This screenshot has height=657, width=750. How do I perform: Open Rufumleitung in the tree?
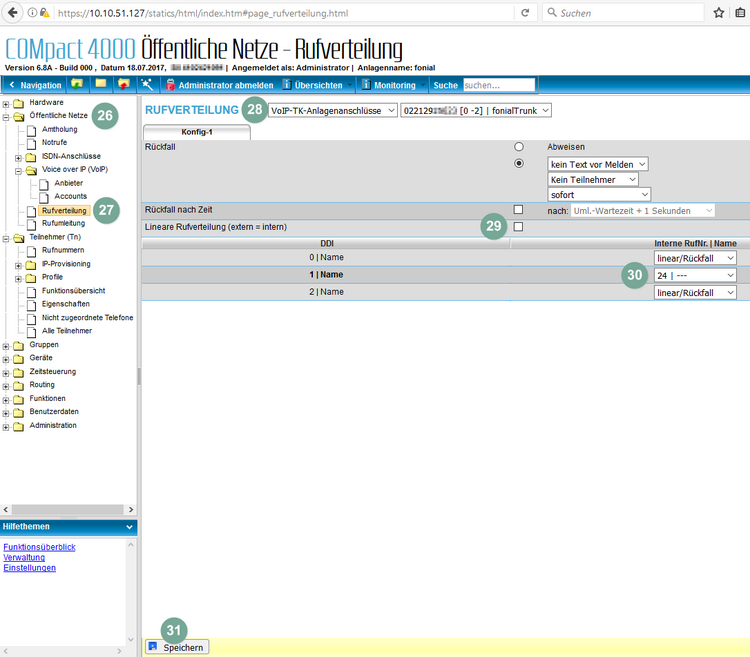tap(63, 223)
